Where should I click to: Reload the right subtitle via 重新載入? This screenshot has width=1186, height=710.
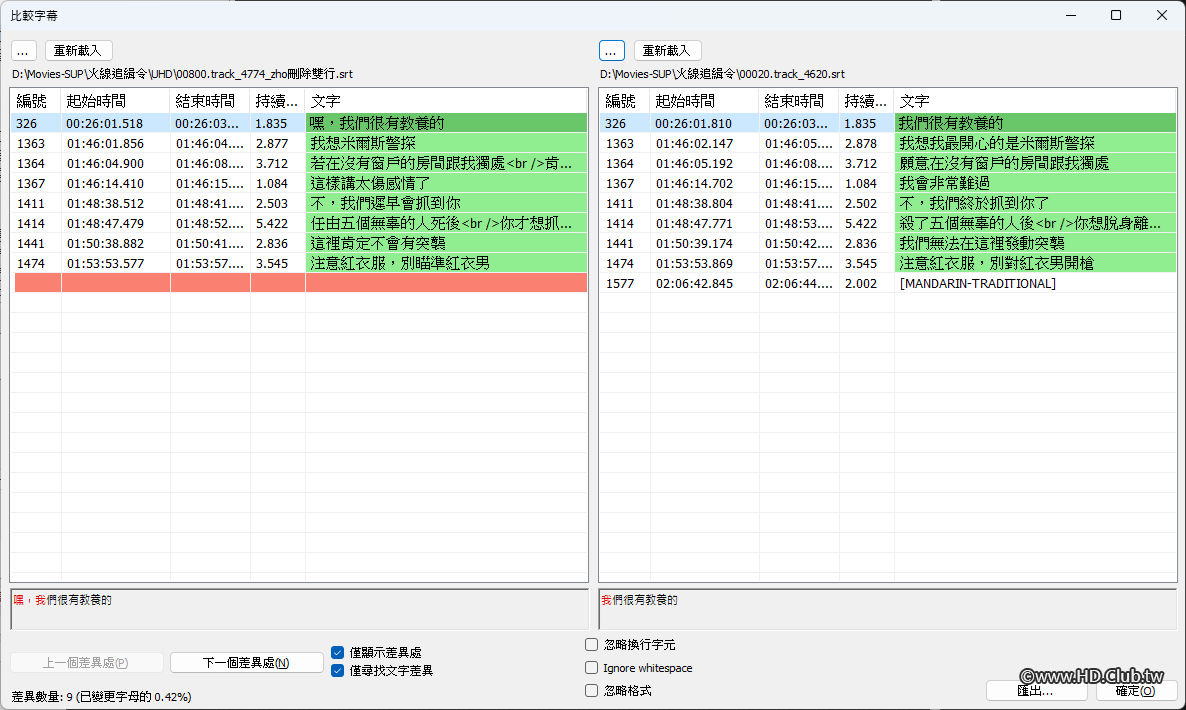[667, 50]
